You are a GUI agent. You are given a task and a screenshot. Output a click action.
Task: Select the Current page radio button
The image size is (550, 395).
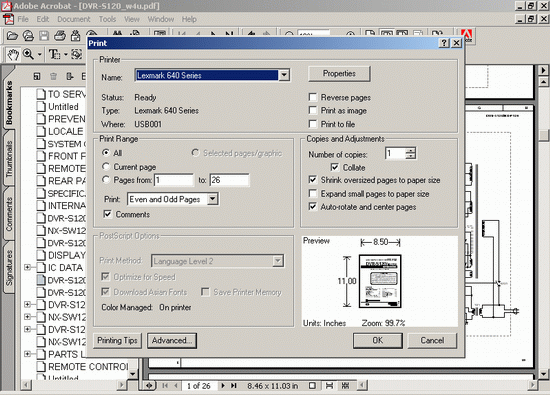tap(106, 166)
